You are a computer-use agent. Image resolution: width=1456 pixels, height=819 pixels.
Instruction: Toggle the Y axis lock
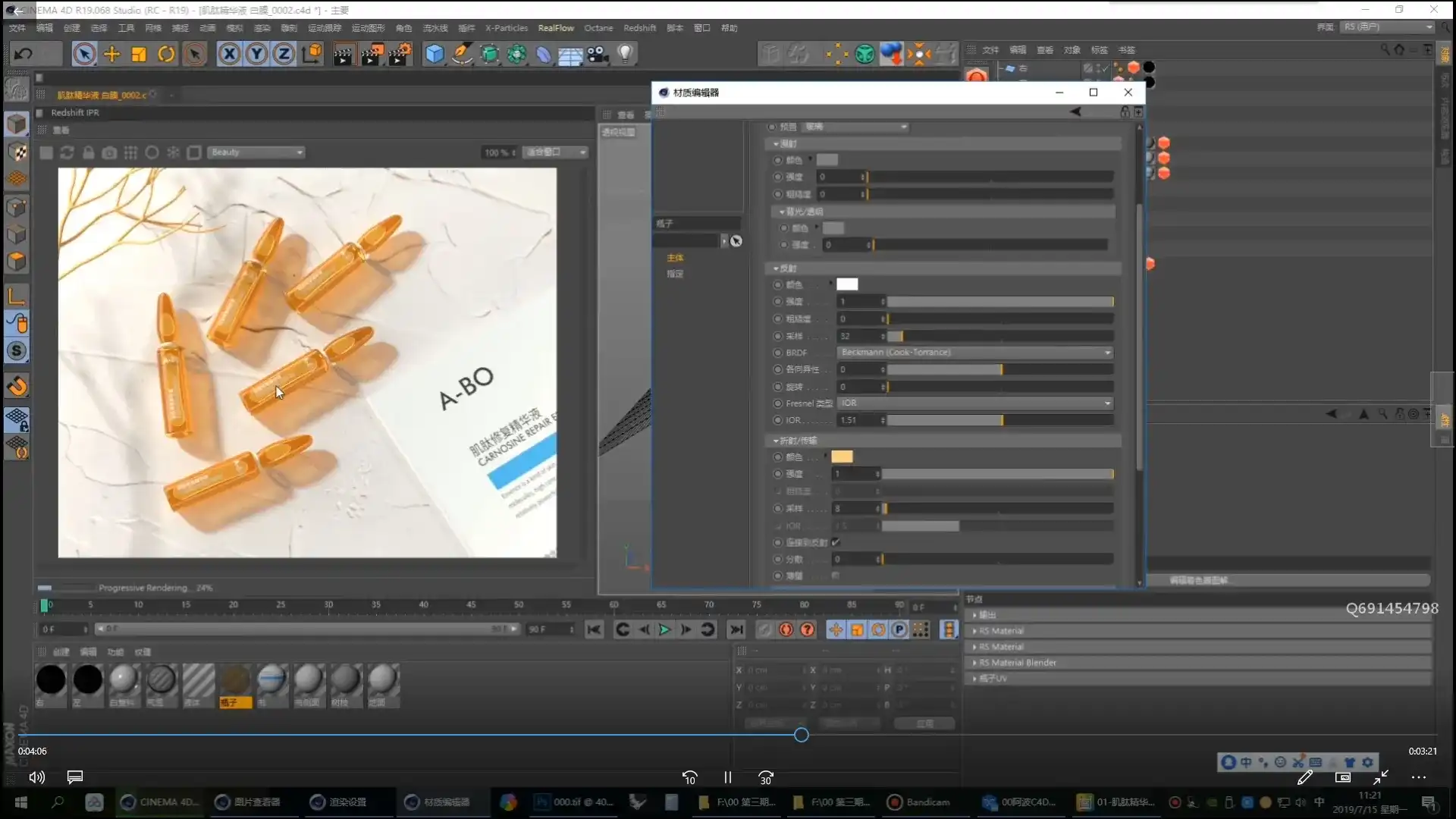click(257, 54)
